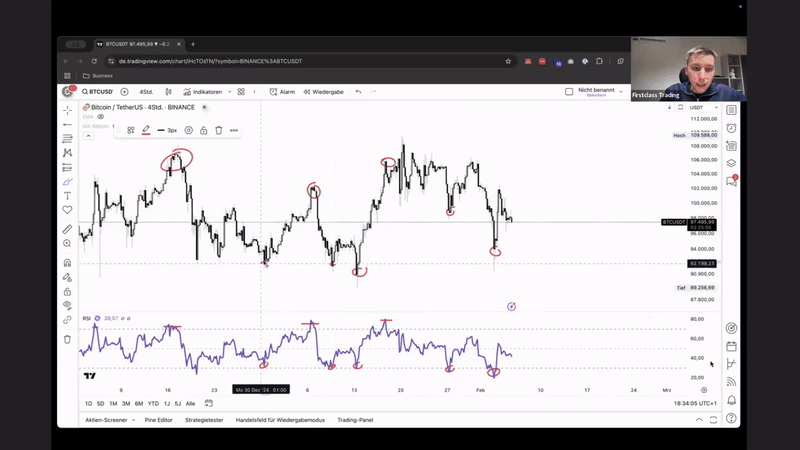Image resolution: width=800 pixels, height=450 pixels.
Task: Open the favorites heart icon tool
Action: coord(67,210)
